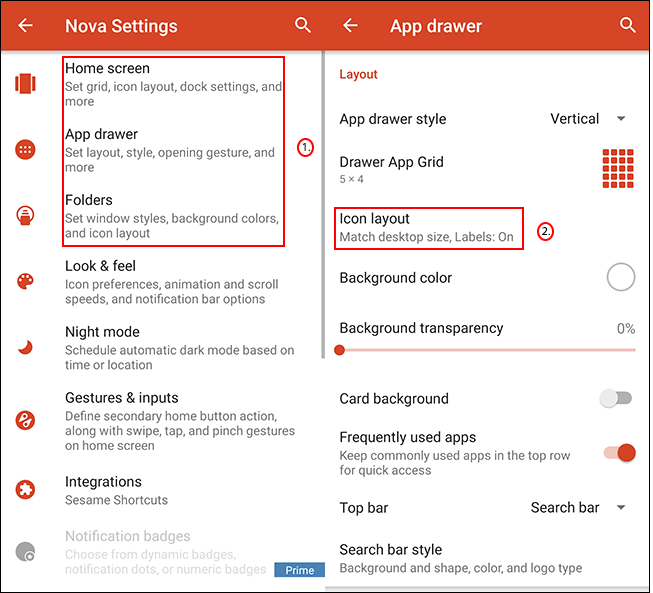Go back from Nova Settings screen
The image size is (653, 593).
25,26
